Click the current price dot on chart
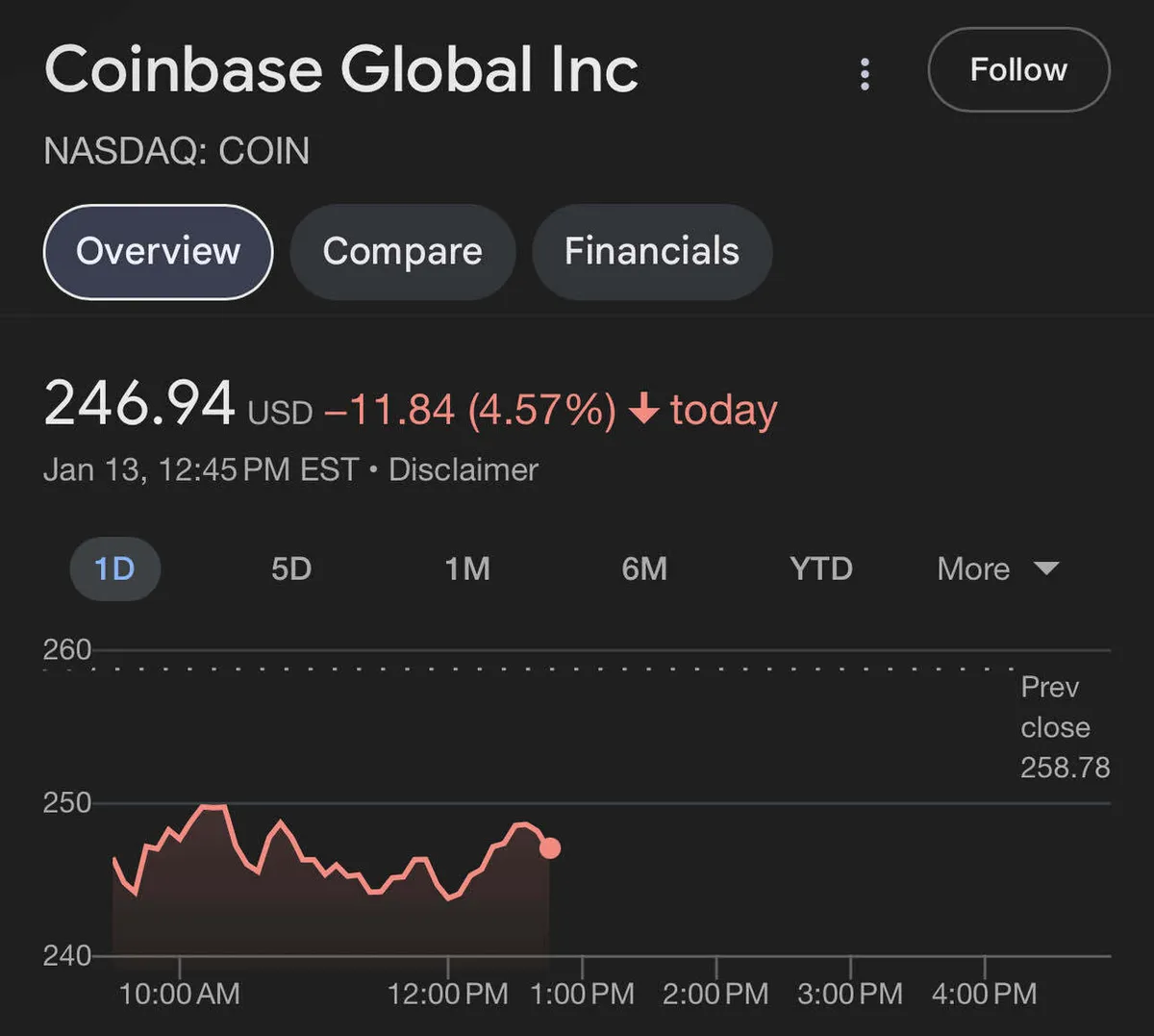The width and height of the screenshot is (1154, 1036). pos(550,847)
